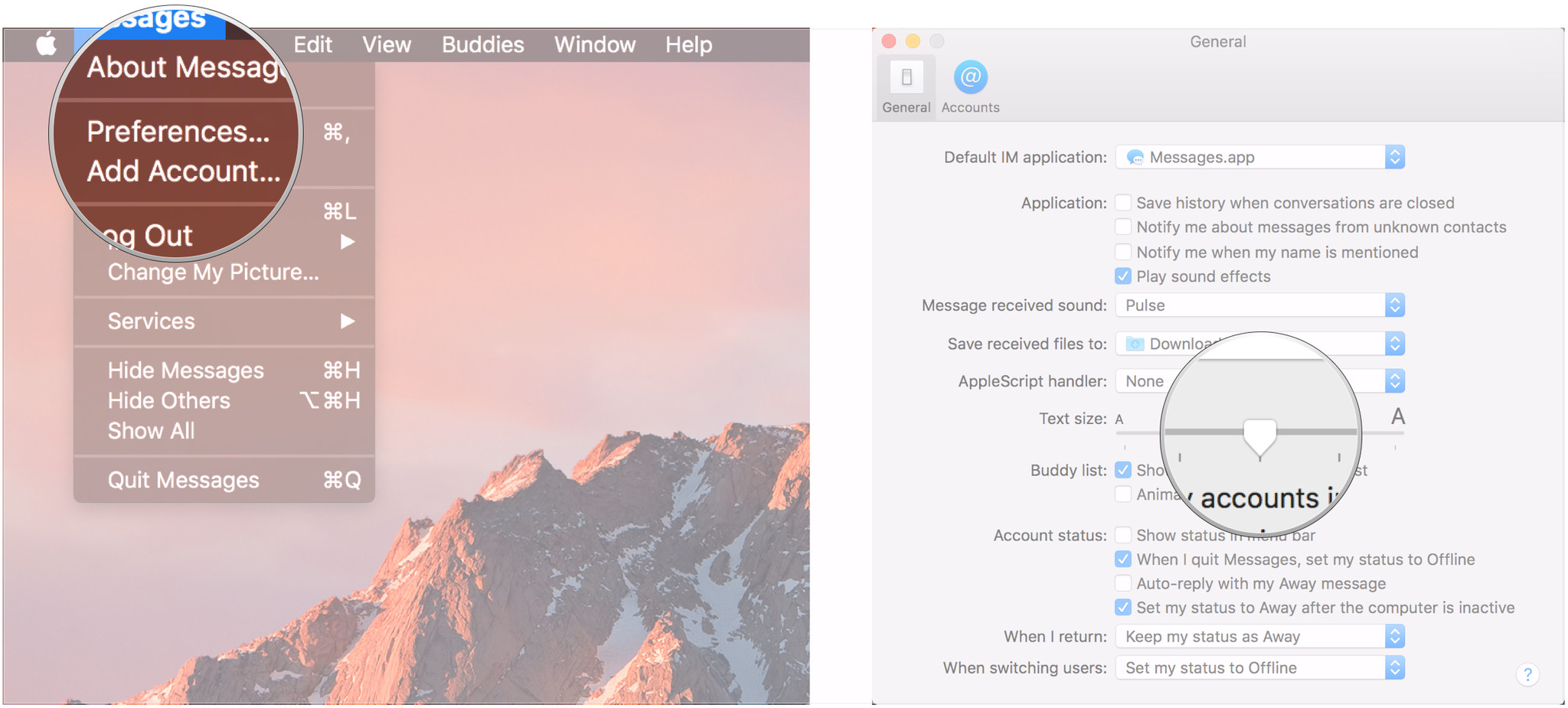Open the Default IM application dropdown

1260,158
